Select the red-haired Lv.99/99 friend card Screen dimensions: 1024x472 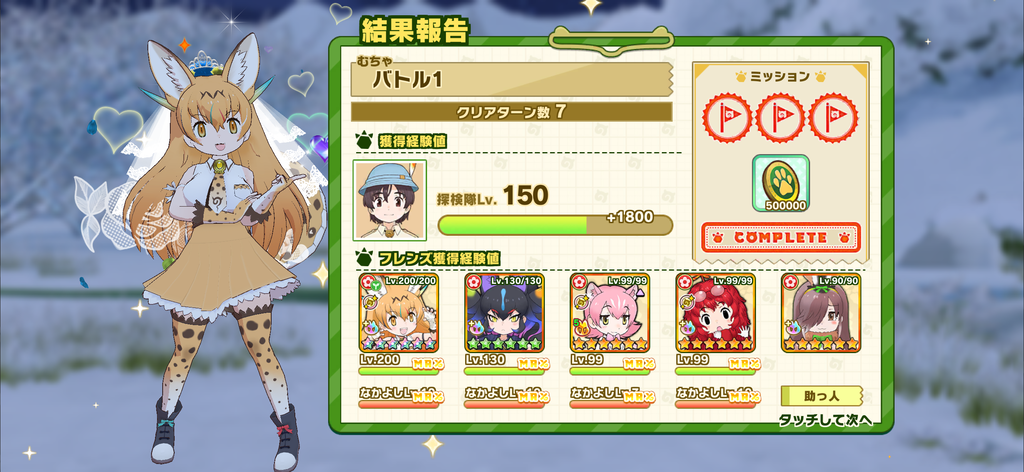click(x=716, y=313)
